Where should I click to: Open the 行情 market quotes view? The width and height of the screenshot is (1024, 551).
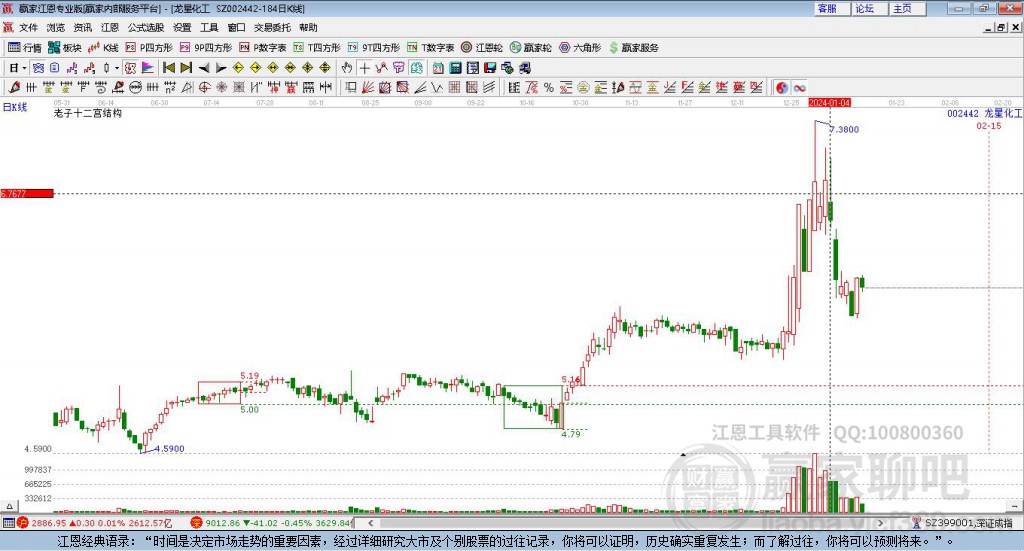click(x=24, y=48)
